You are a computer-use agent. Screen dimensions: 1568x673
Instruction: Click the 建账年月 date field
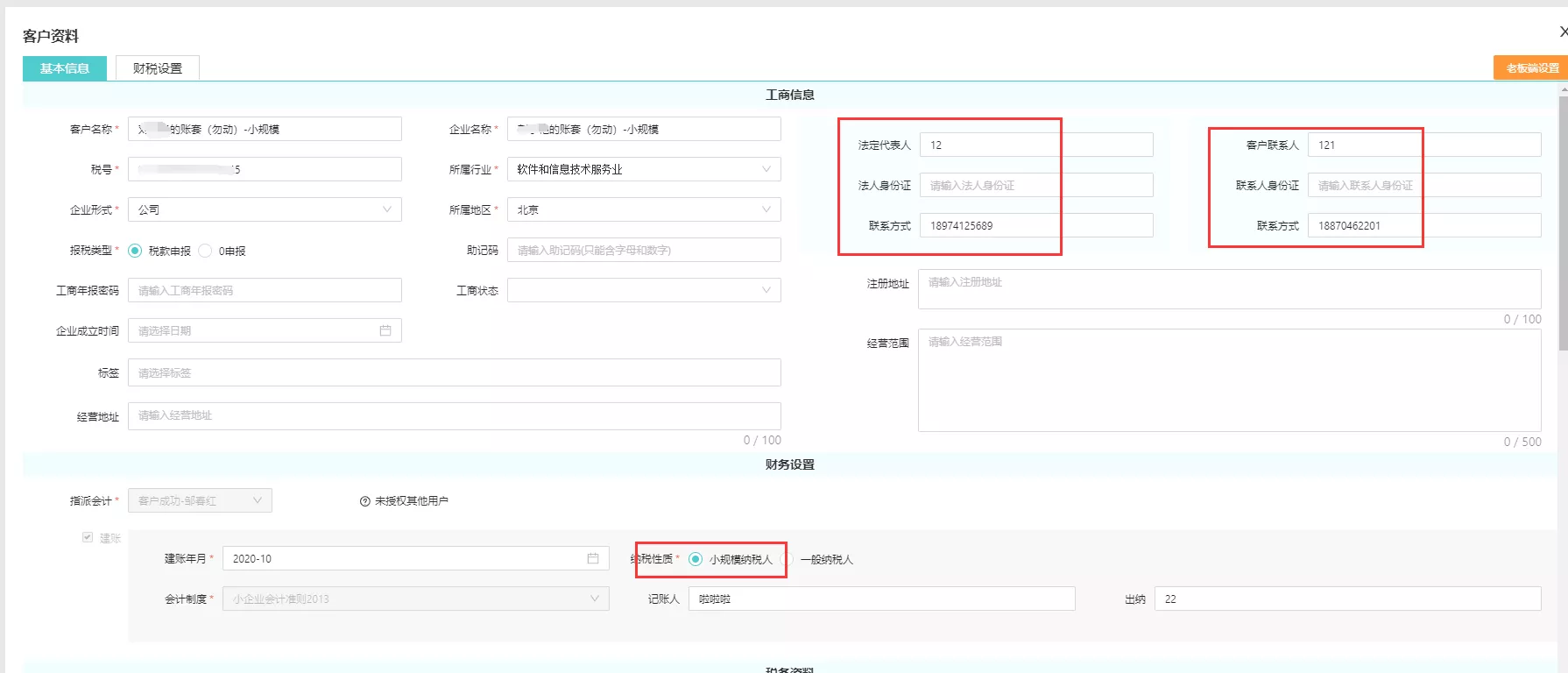point(415,558)
